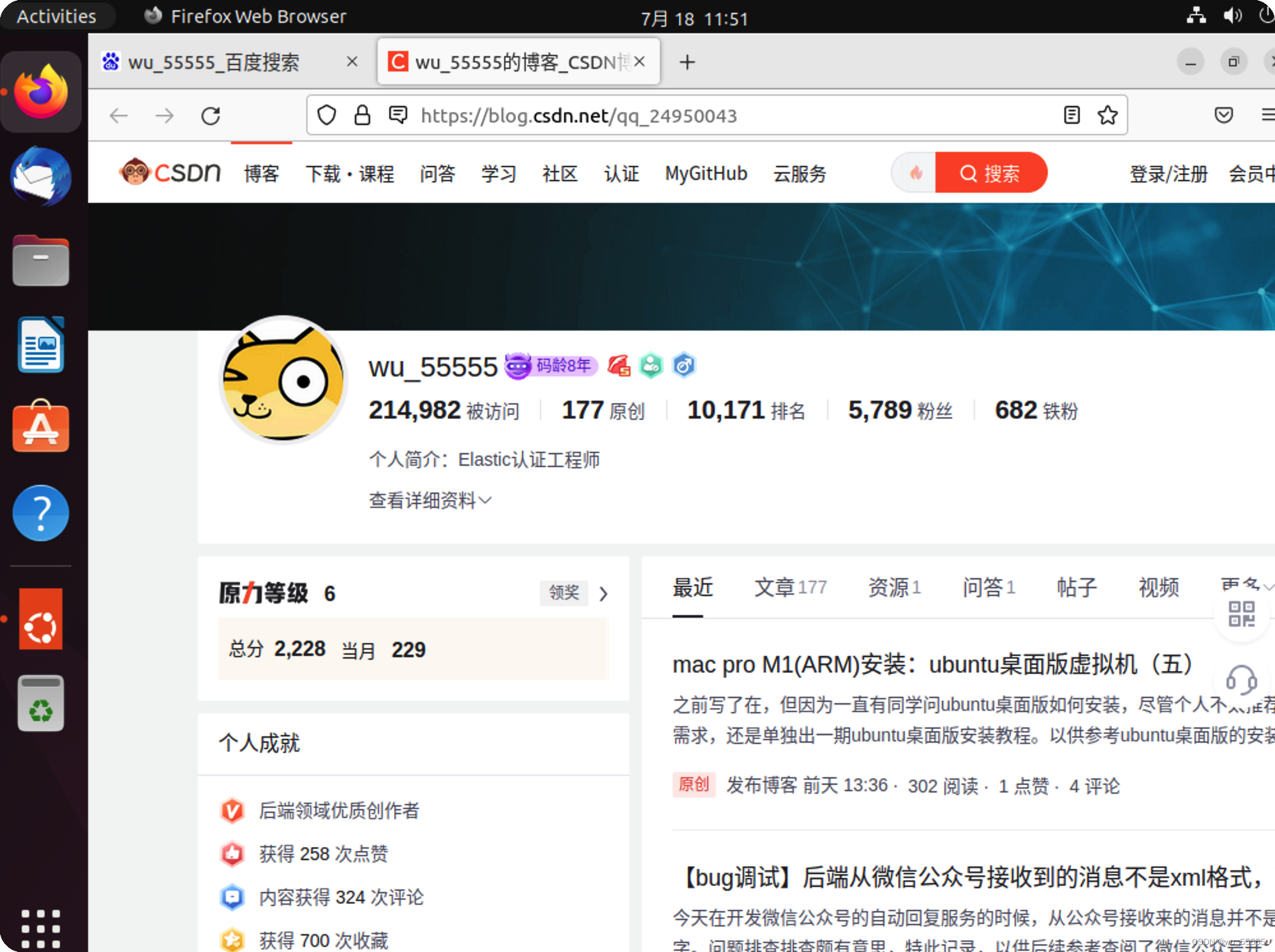
Task: Switch to the wu_55555_百度搜索 tab
Action: click(214, 62)
